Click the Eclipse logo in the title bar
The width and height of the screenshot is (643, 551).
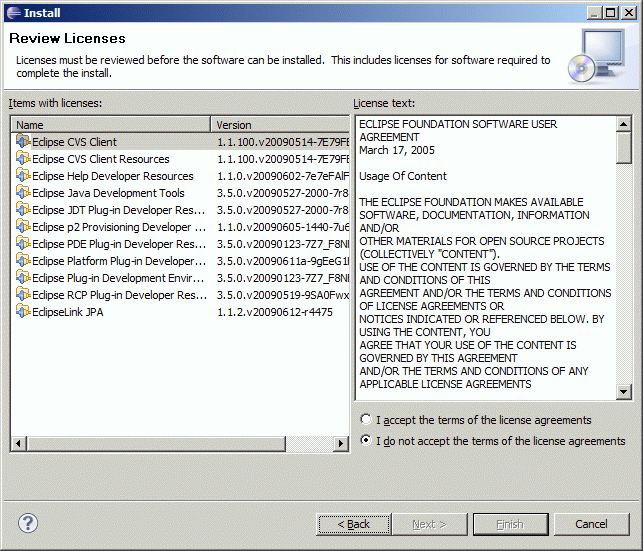[14, 13]
